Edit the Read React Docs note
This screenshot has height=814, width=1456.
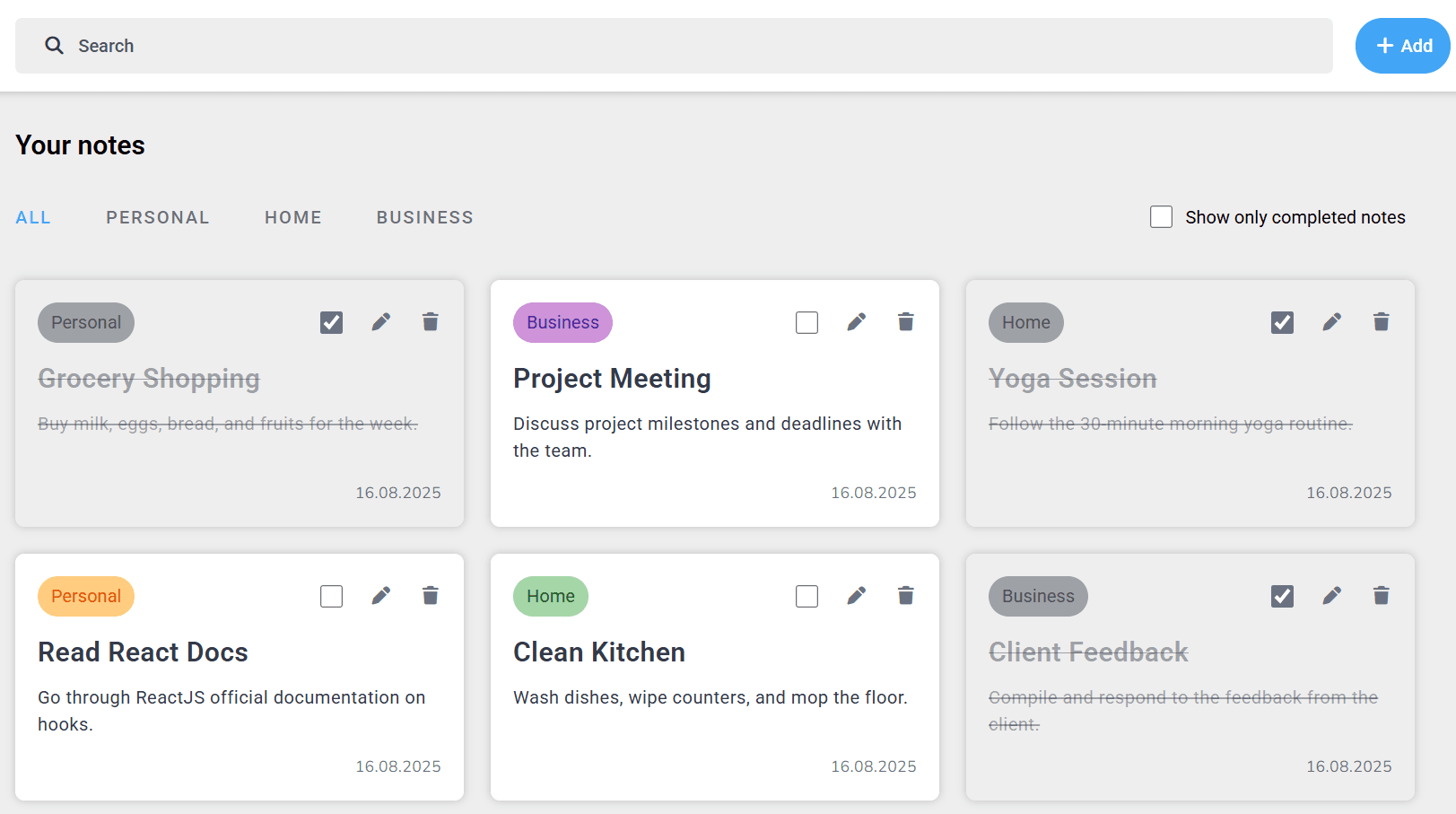pyautogui.click(x=381, y=596)
